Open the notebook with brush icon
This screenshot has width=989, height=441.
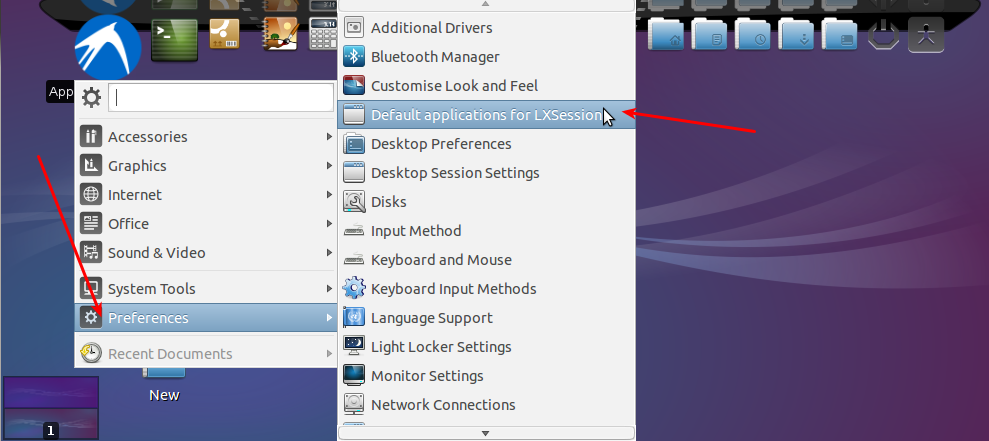coord(280,34)
